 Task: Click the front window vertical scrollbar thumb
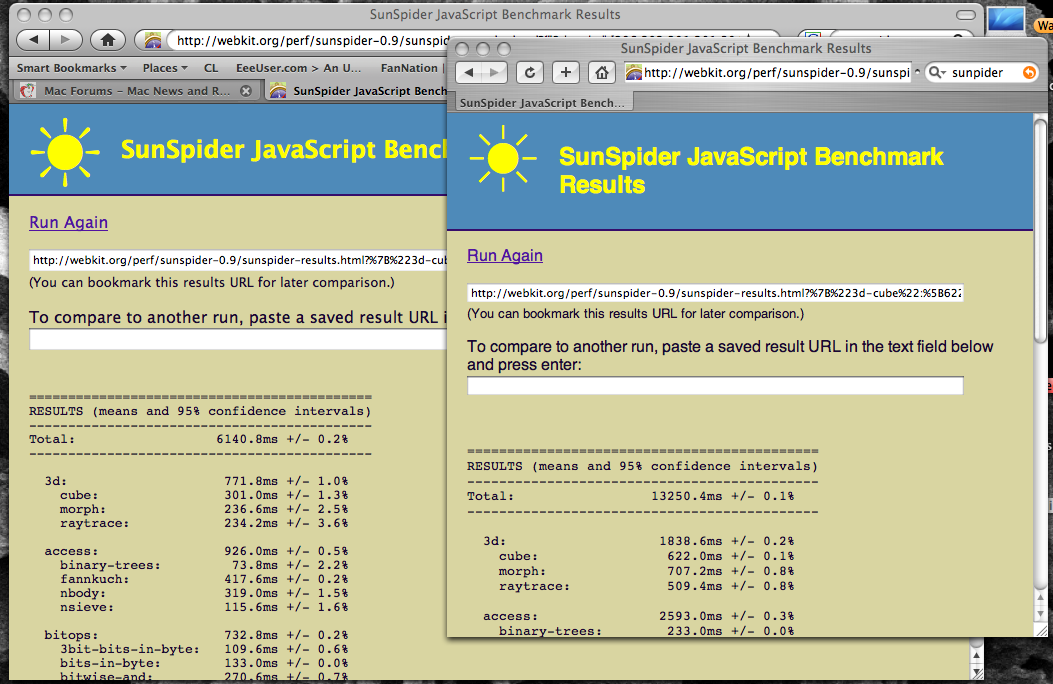(x=1040, y=232)
